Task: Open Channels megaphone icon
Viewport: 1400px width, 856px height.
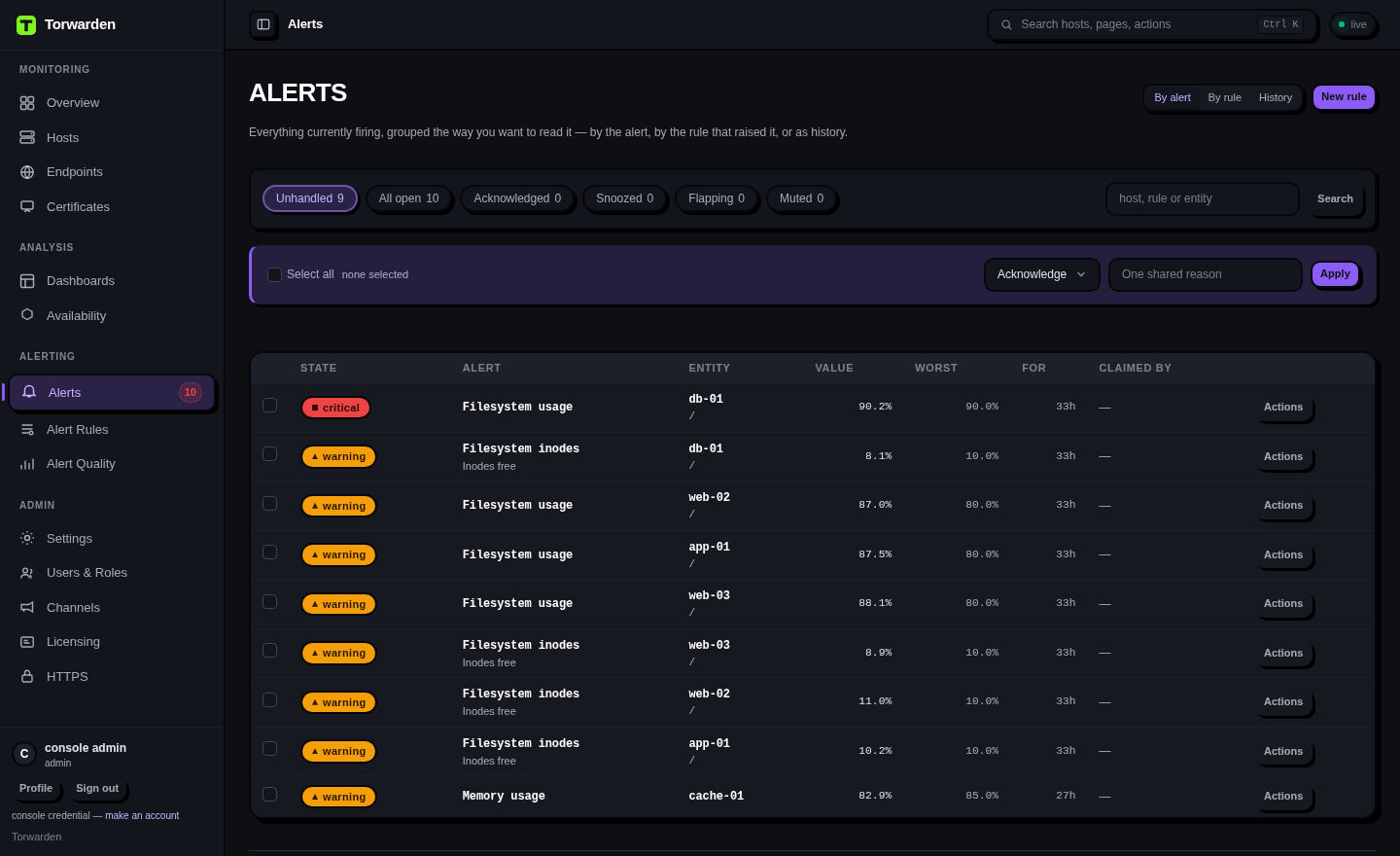Action: (x=27, y=608)
